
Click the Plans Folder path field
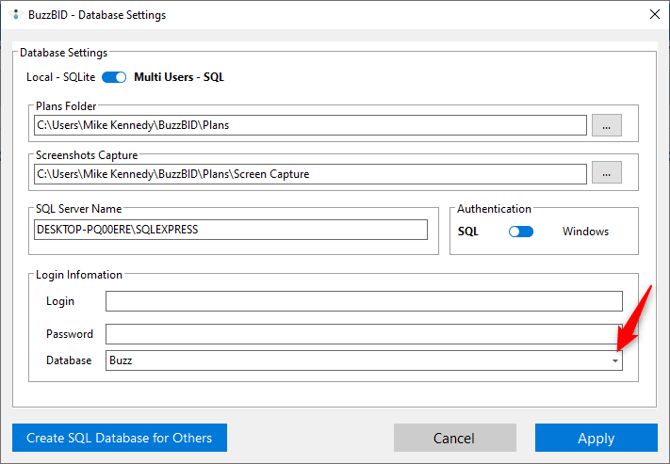pos(310,125)
